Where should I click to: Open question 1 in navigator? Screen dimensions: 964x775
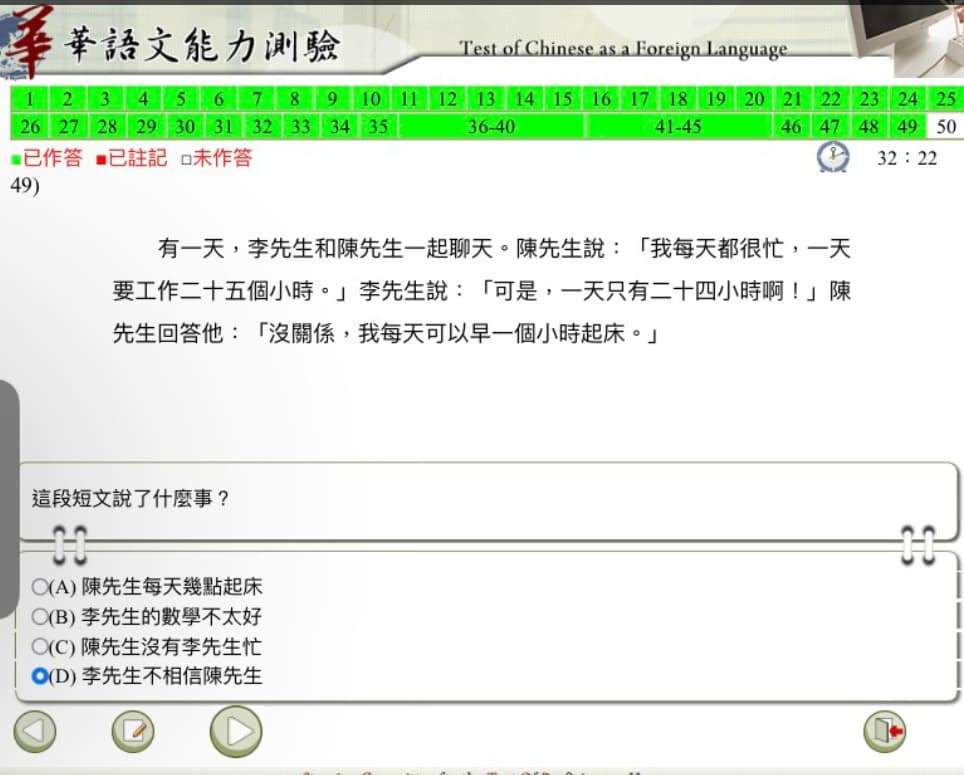29,99
